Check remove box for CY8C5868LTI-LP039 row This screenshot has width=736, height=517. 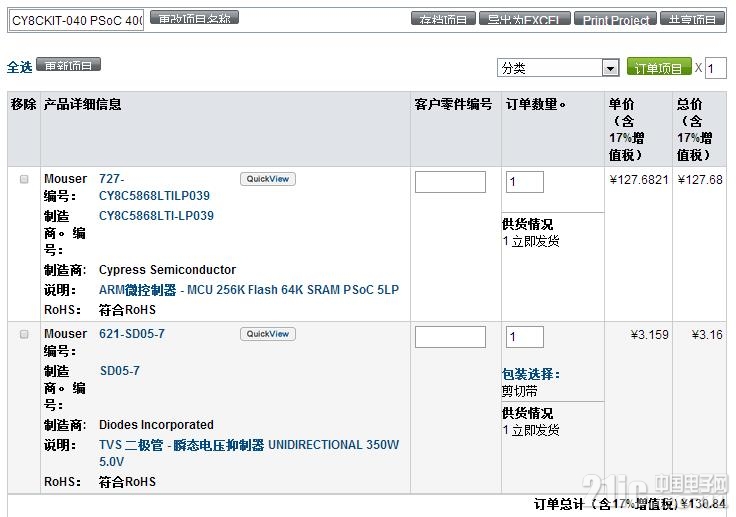[x=24, y=179]
